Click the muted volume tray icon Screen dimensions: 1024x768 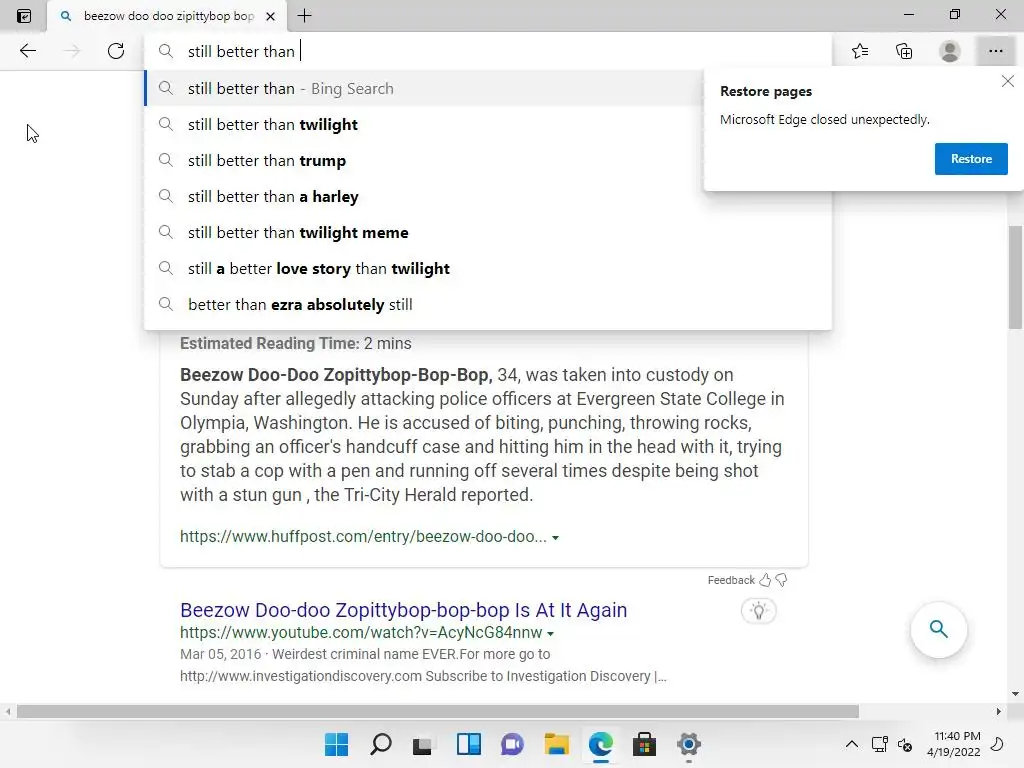point(905,744)
